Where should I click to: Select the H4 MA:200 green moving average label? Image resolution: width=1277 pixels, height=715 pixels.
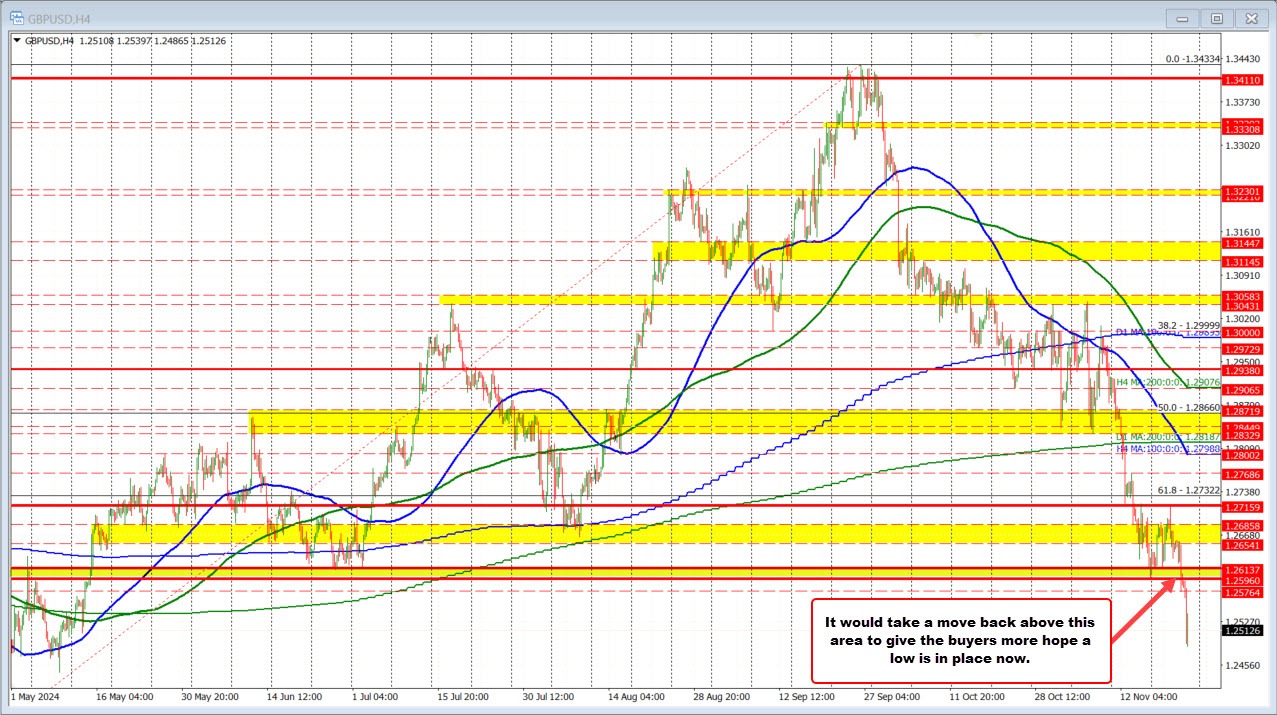point(1168,382)
